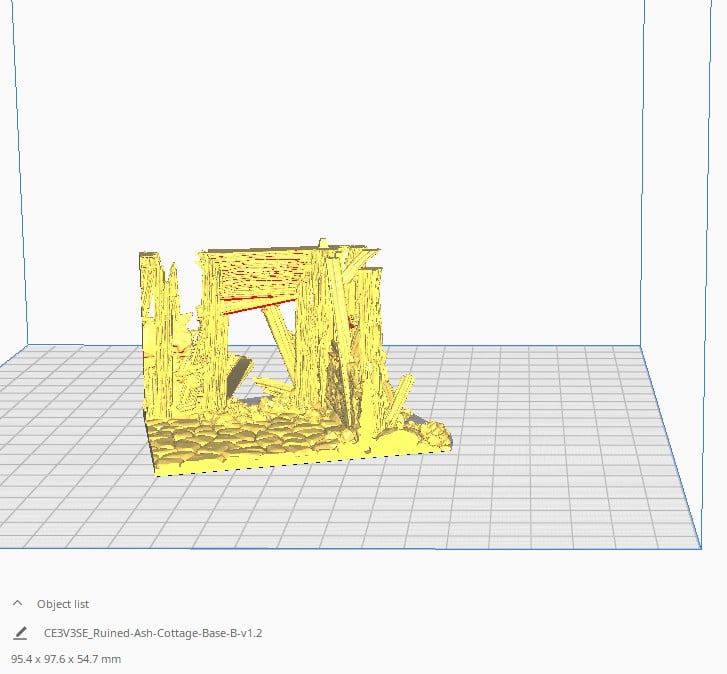Screen dimensions: 727x674
Task: Collapse the Object list chevron
Action: point(17,604)
